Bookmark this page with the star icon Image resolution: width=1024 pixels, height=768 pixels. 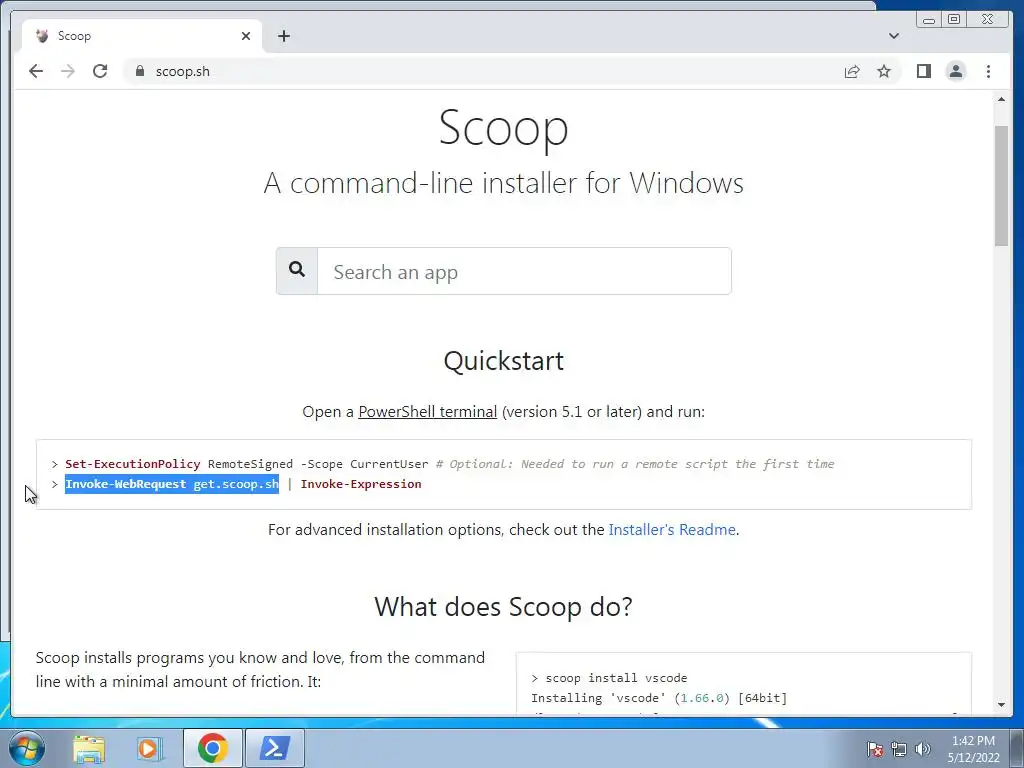point(884,71)
